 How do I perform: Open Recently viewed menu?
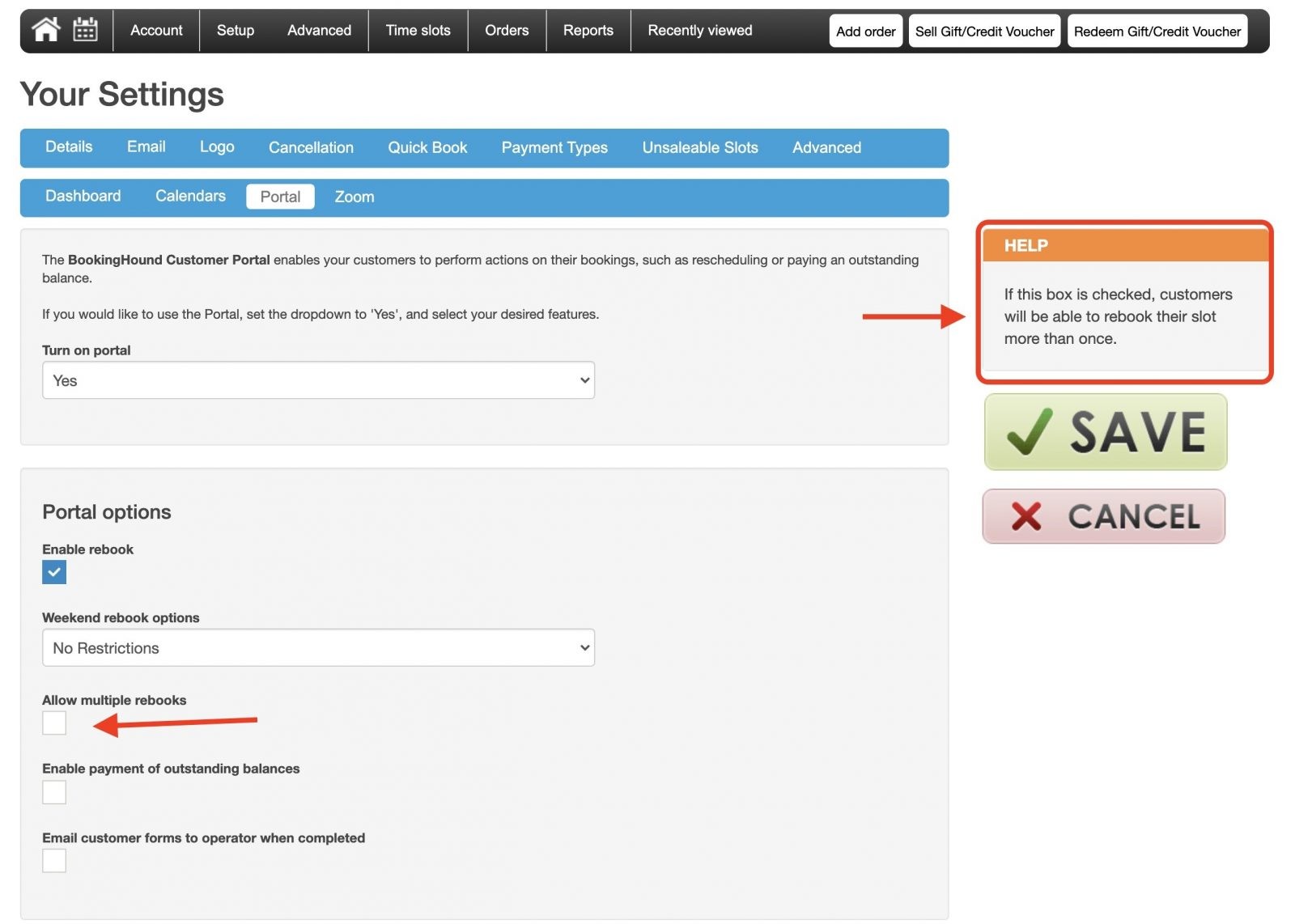[699, 31]
